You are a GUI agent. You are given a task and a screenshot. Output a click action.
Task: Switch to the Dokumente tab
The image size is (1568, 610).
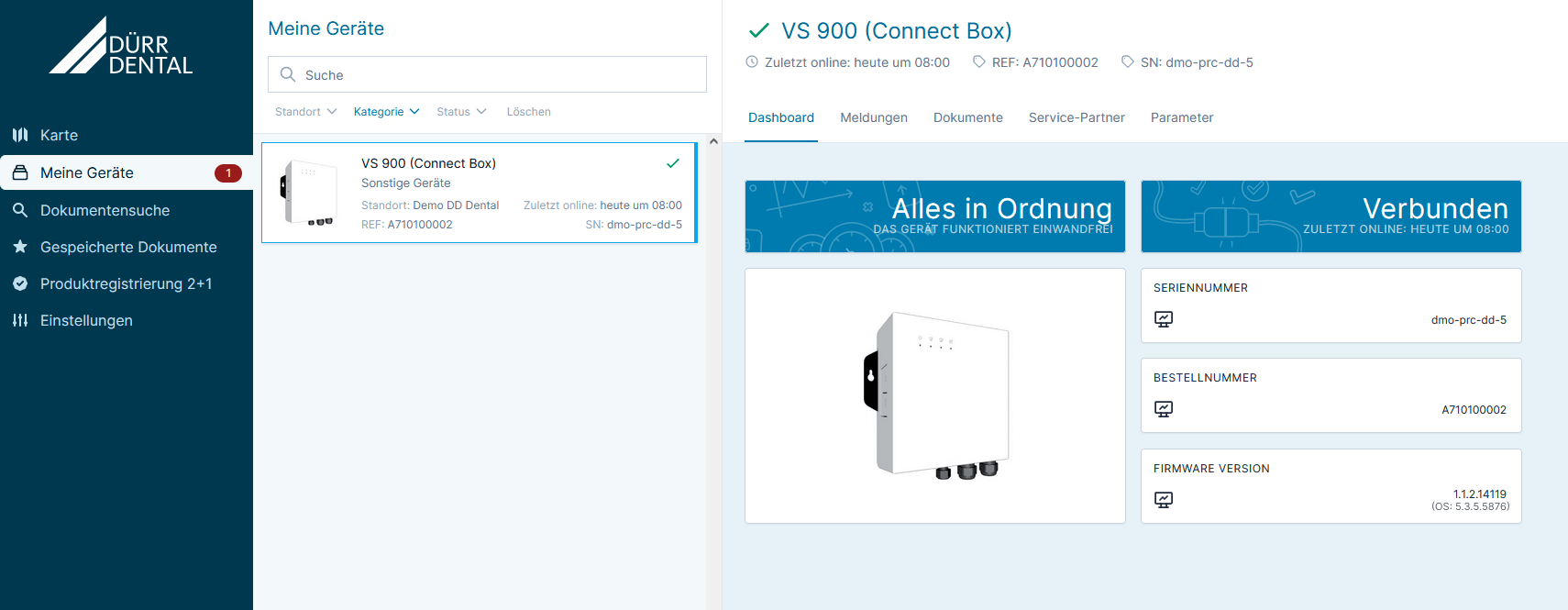click(968, 117)
